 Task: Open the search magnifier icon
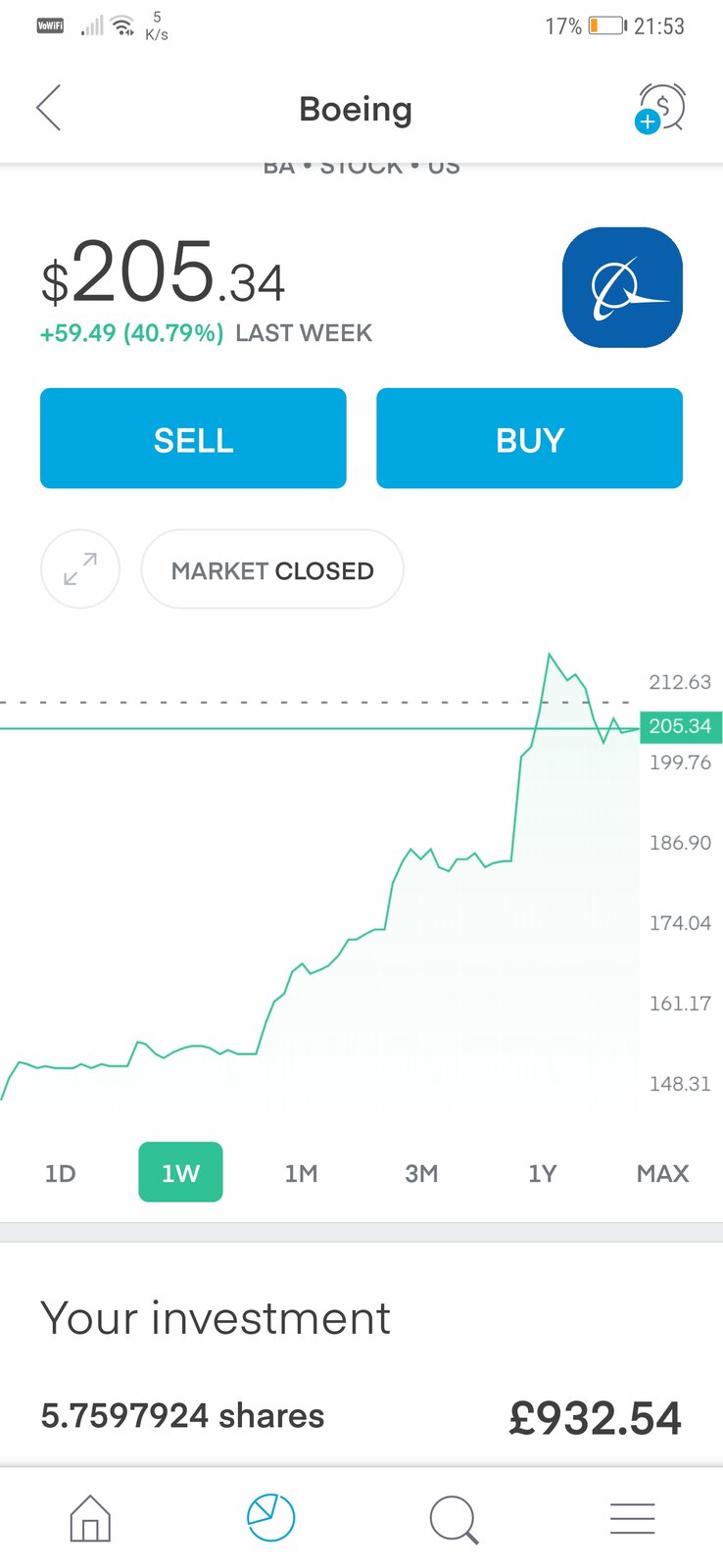[x=453, y=1519]
